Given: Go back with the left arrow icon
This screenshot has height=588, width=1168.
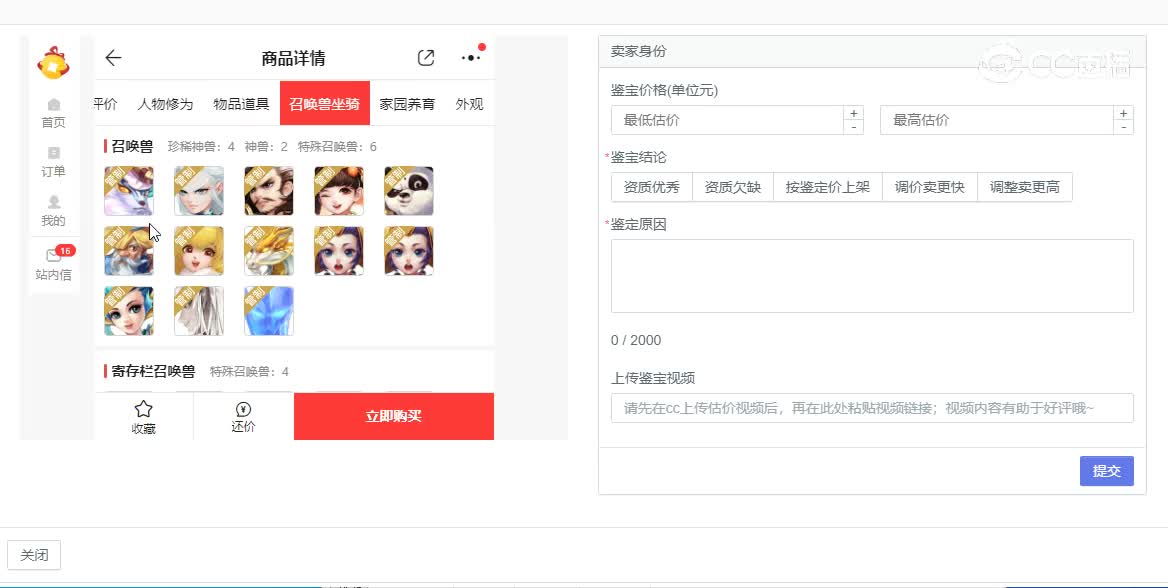Looking at the screenshot, I should click(x=113, y=58).
